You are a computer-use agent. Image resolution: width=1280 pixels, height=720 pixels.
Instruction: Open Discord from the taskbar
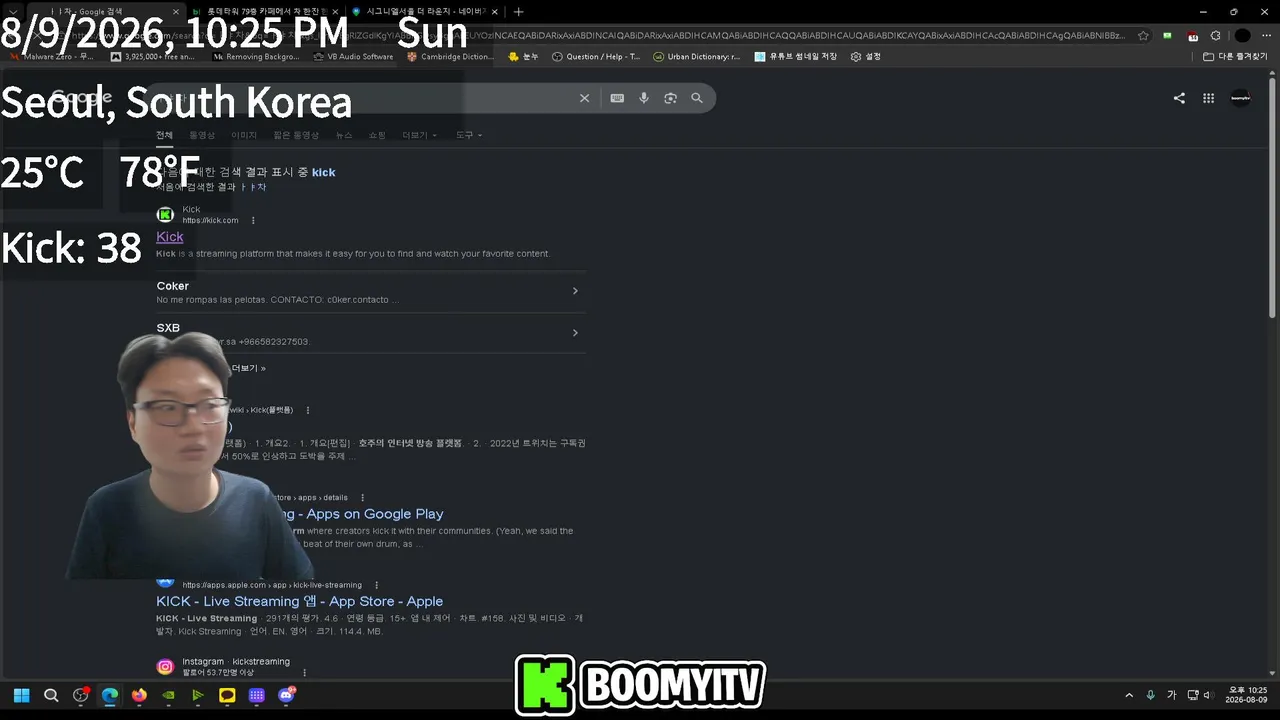coord(286,695)
